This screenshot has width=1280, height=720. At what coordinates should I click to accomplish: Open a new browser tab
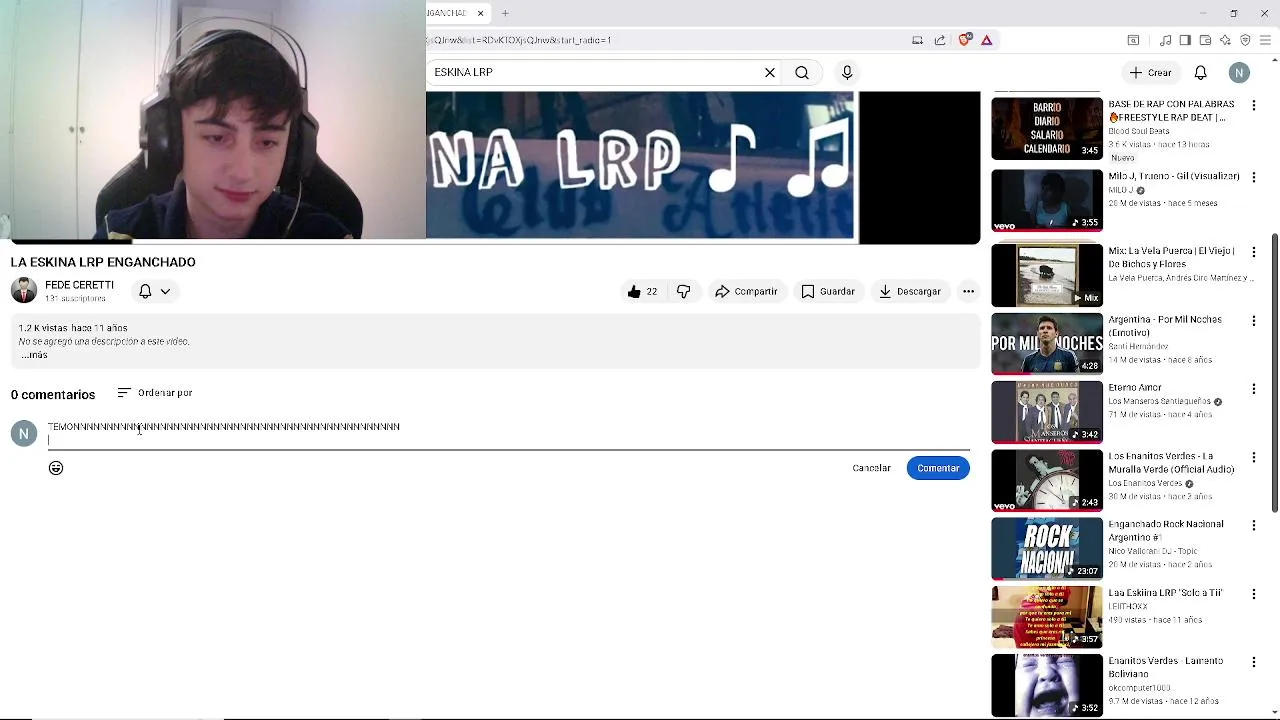pyautogui.click(x=505, y=13)
